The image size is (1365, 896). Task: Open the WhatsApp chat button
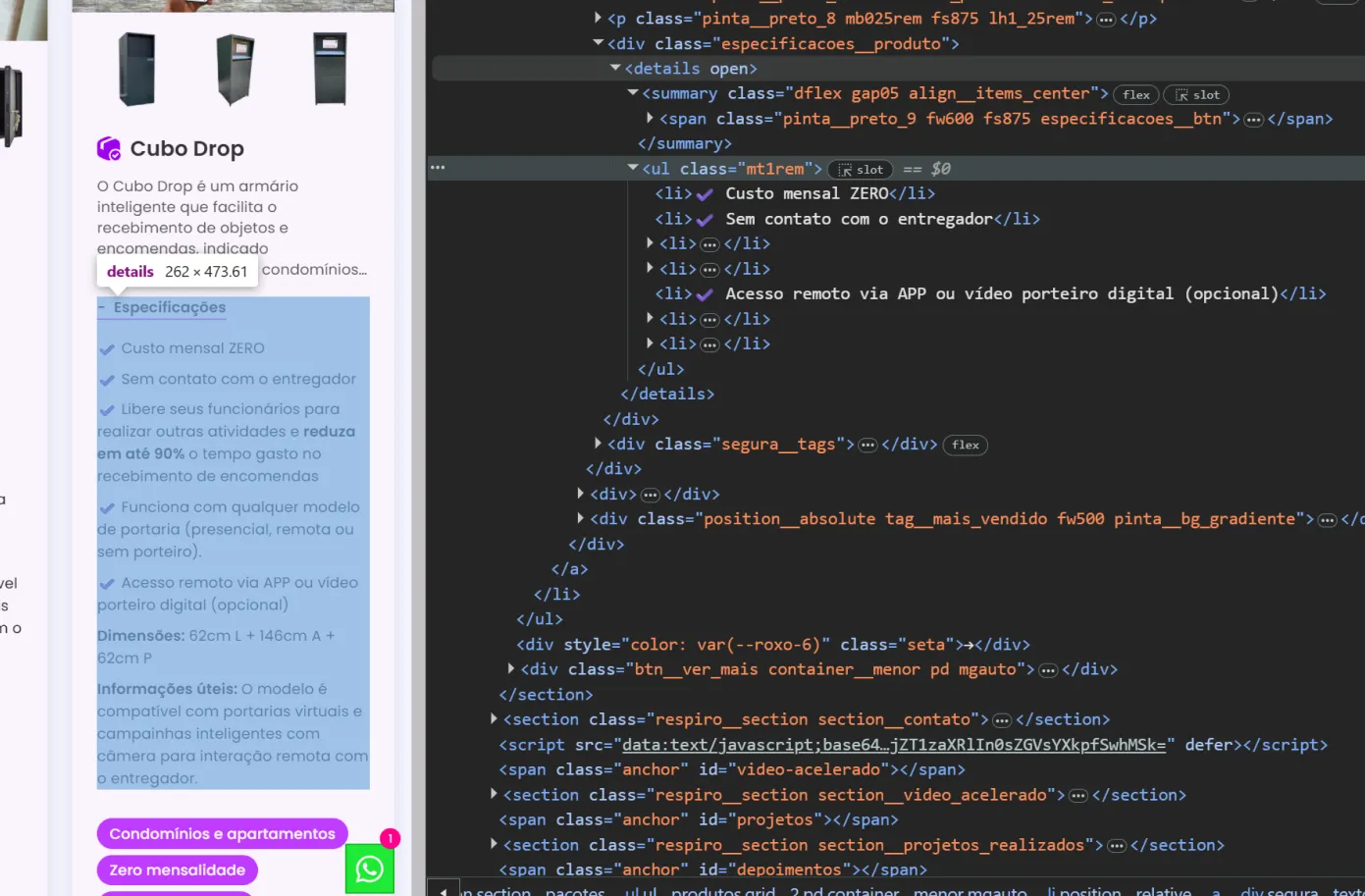click(x=369, y=869)
